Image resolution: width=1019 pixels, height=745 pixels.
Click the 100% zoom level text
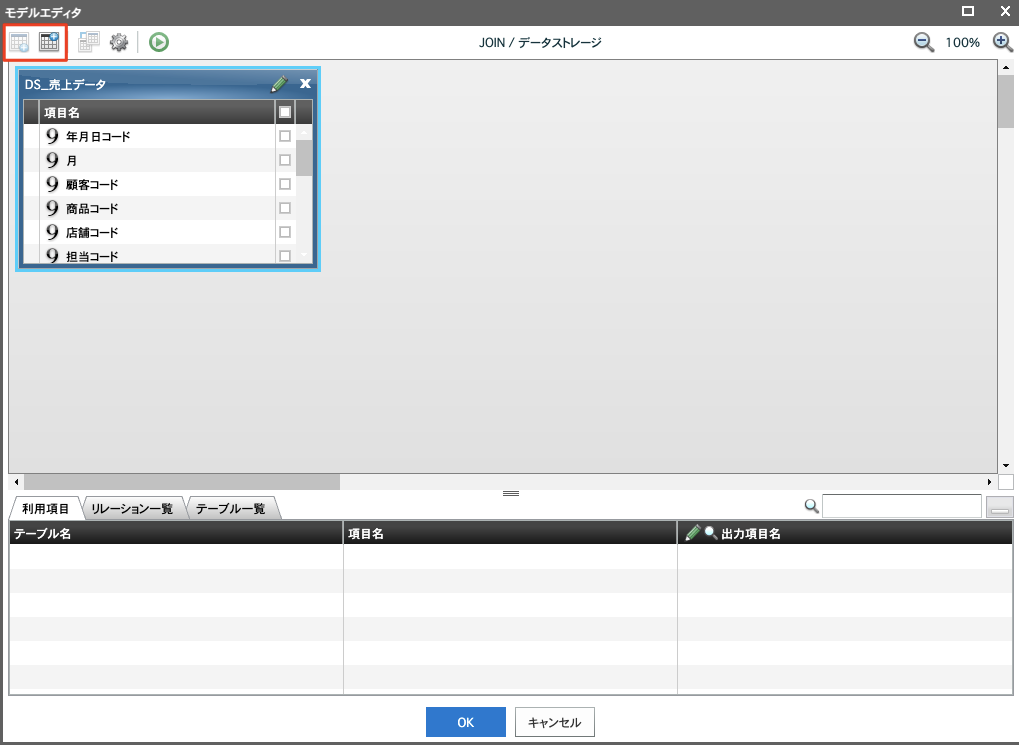[962, 43]
